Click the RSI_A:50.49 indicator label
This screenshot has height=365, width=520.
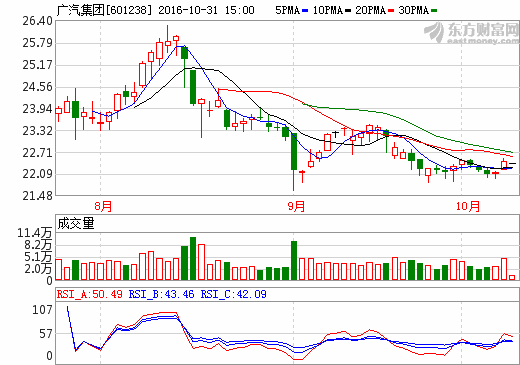point(90,294)
